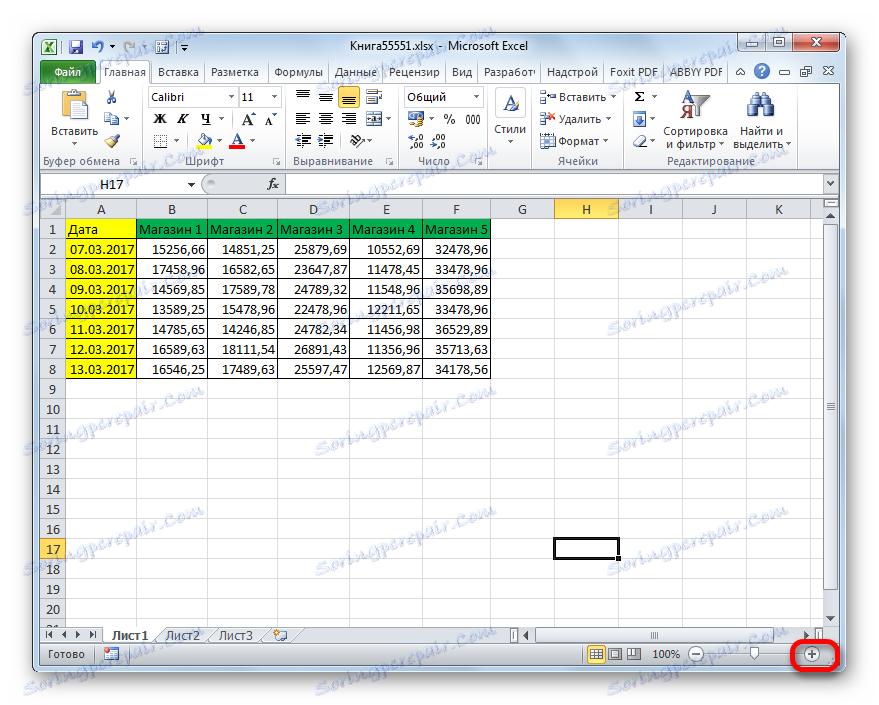The image size is (879, 705).
Task: Click the zoom in plus button
Action: [812, 654]
